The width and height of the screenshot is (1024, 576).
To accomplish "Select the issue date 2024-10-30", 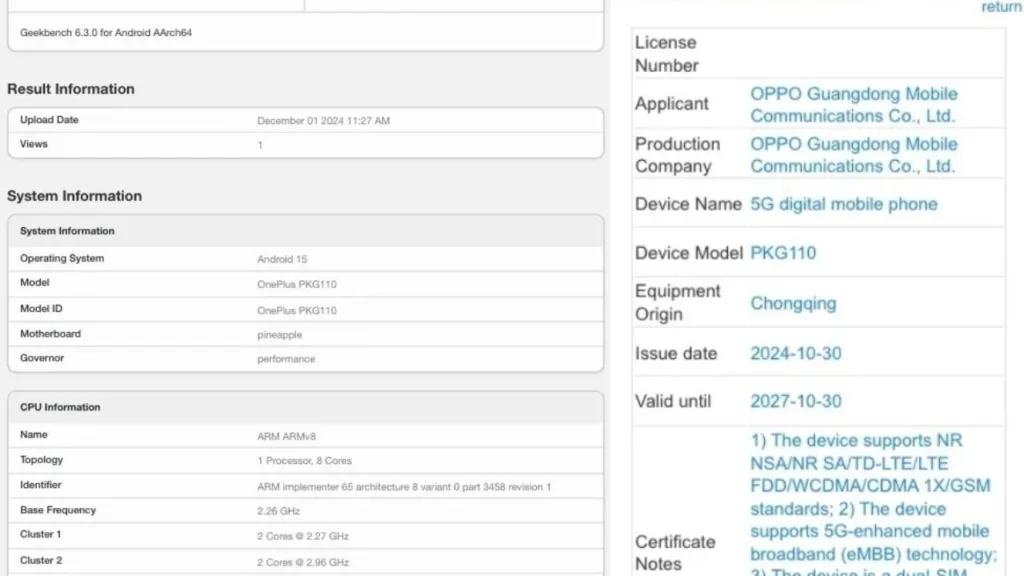I will pyautogui.click(x=795, y=354).
